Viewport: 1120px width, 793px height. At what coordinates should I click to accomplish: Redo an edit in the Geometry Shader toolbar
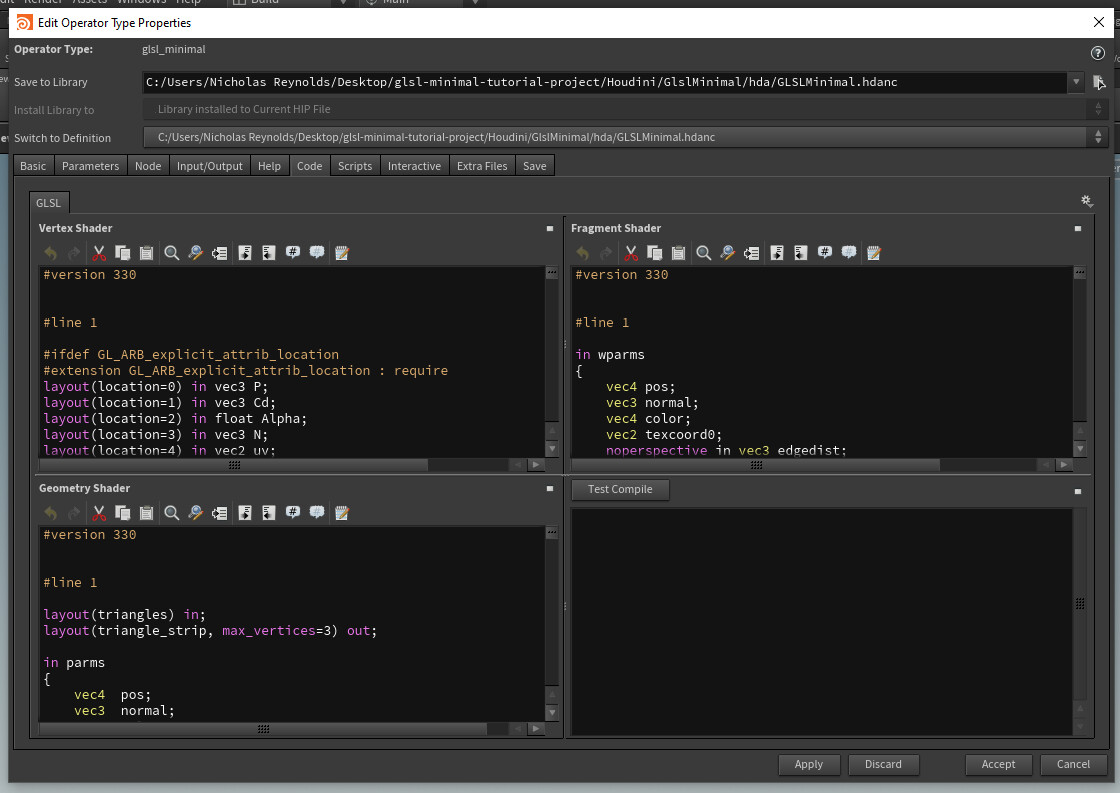(x=73, y=513)
